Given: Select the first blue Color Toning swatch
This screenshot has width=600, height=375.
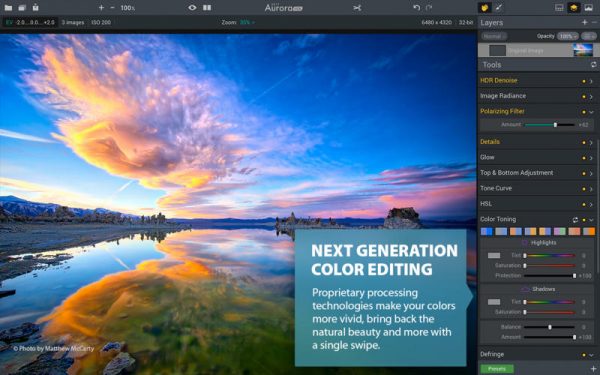Looking at the screenshot, I should pos(486,231).
